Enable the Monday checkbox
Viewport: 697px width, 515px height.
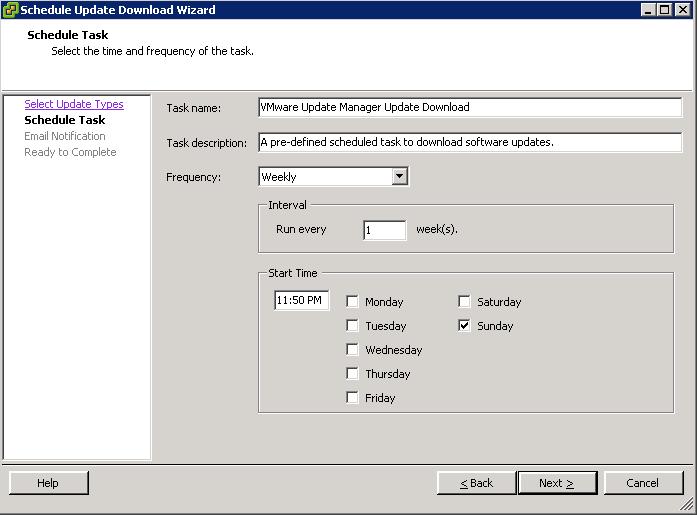352,301
